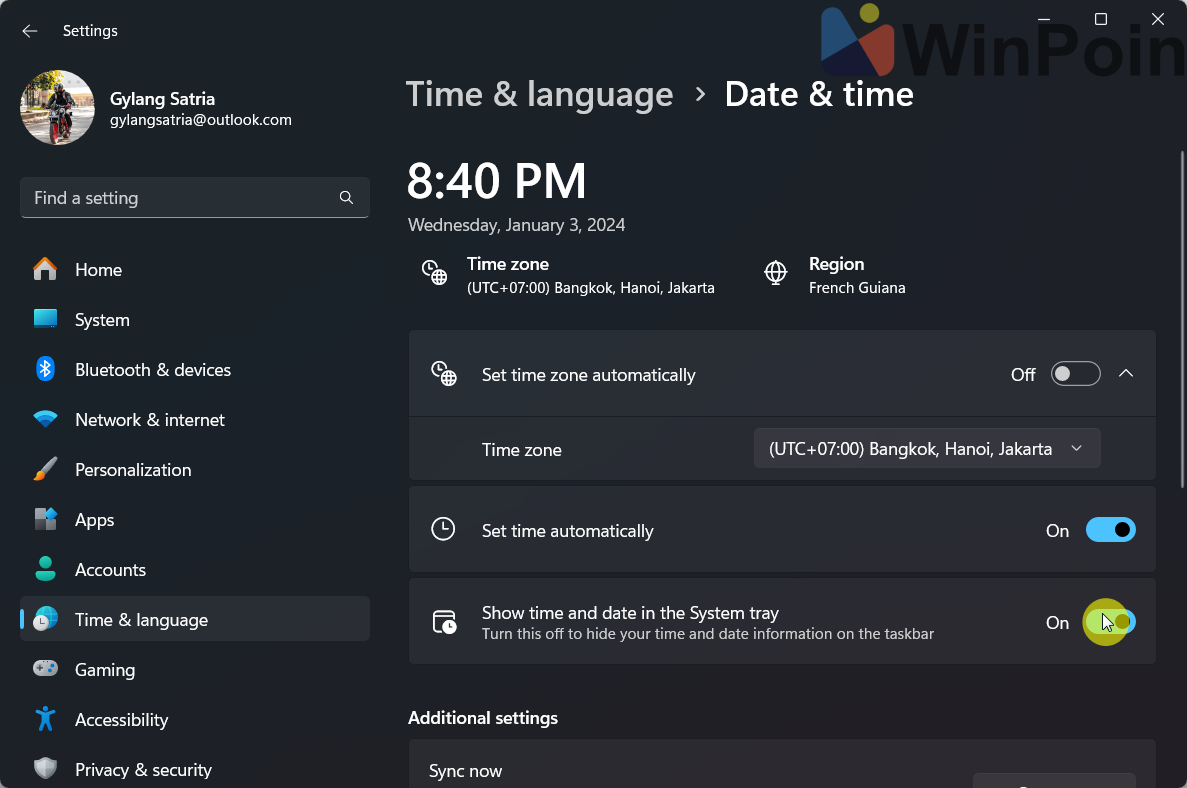Image resolution: width=1187 pixels, height=788 pixels.
Task: Go to Accounts settings page
Action: coord(110,569)
